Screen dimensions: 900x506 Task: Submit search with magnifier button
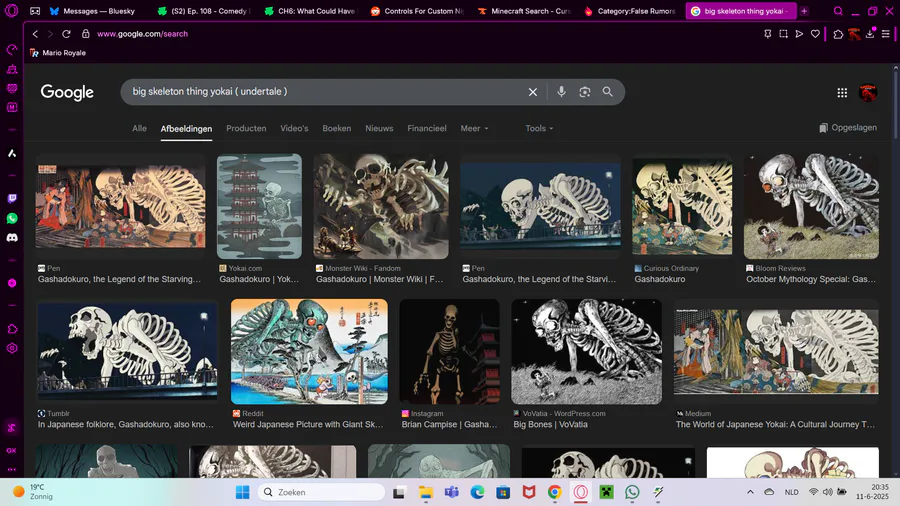pos(607,92)
